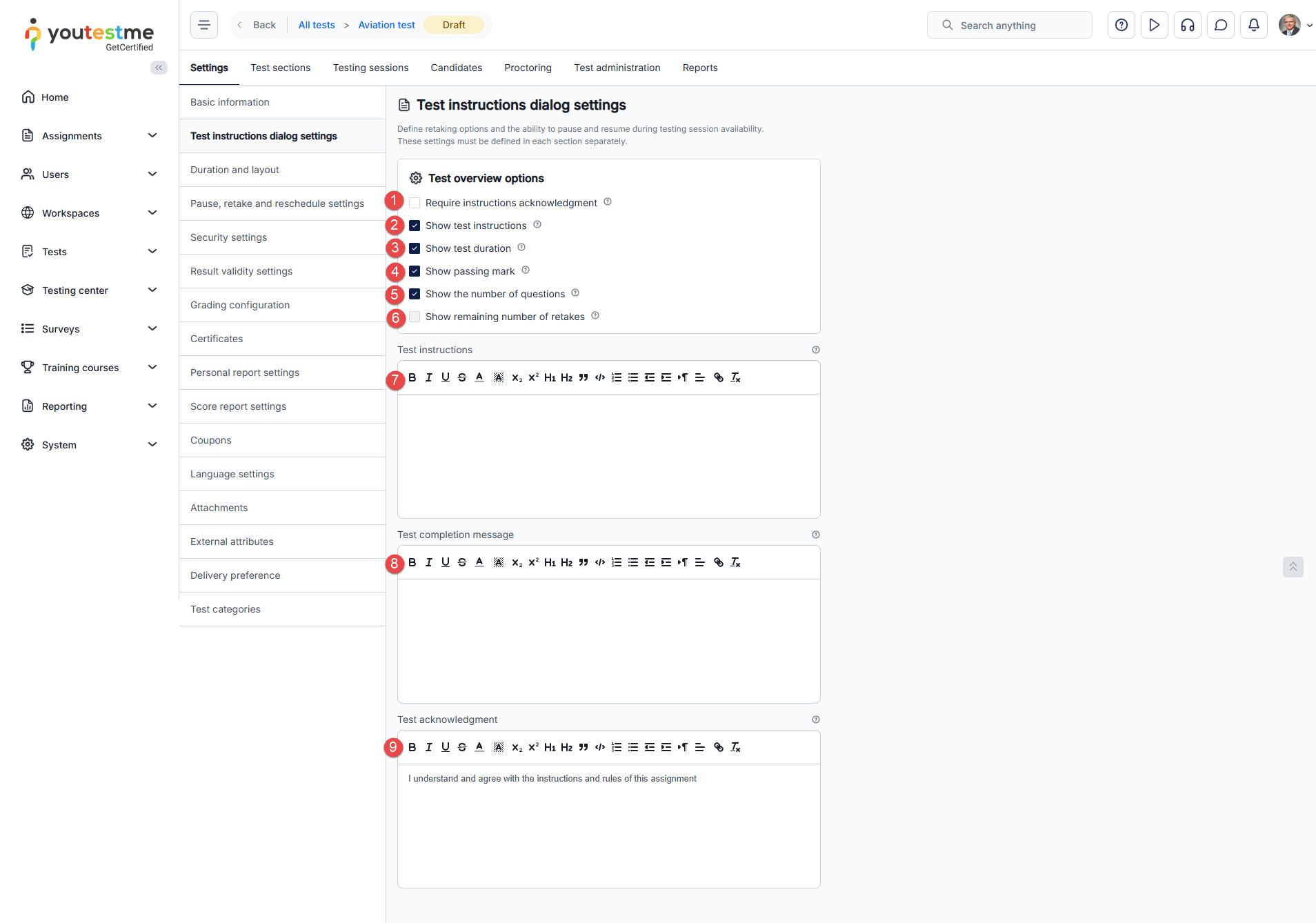Open notifications bell icon
This screenshot has height=923, width=1316.
click(x=1254, y=25)
